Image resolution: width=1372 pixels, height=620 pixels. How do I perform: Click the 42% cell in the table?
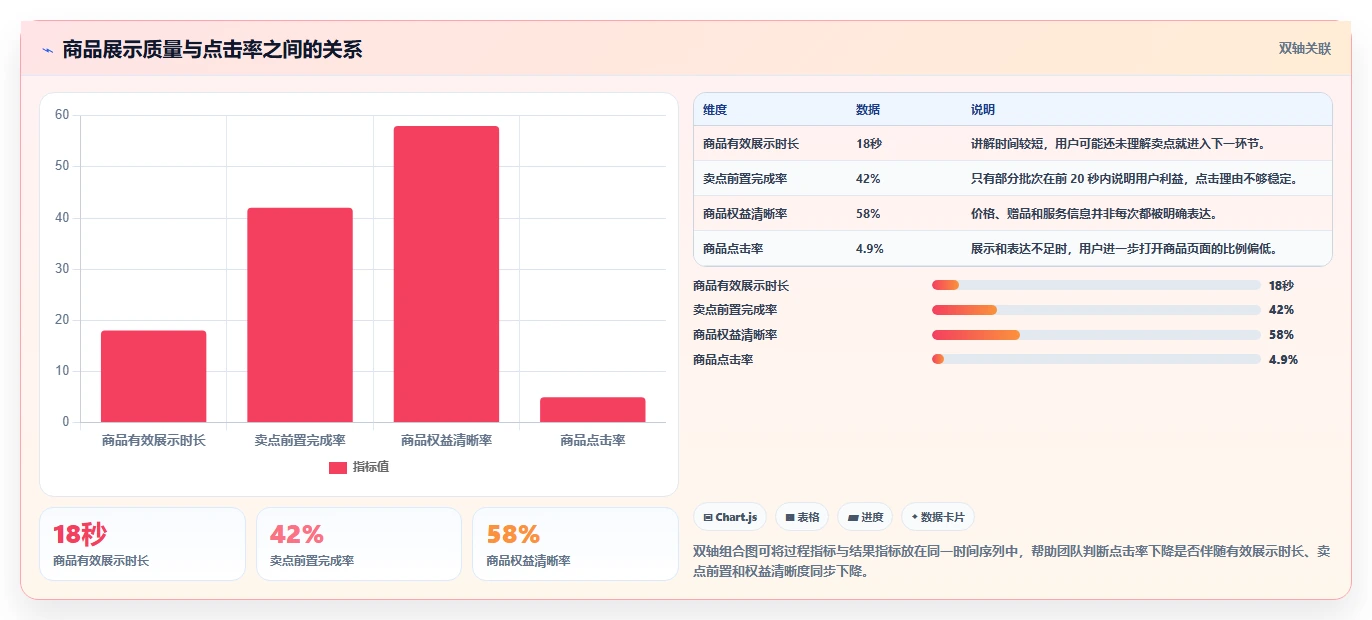868,179
